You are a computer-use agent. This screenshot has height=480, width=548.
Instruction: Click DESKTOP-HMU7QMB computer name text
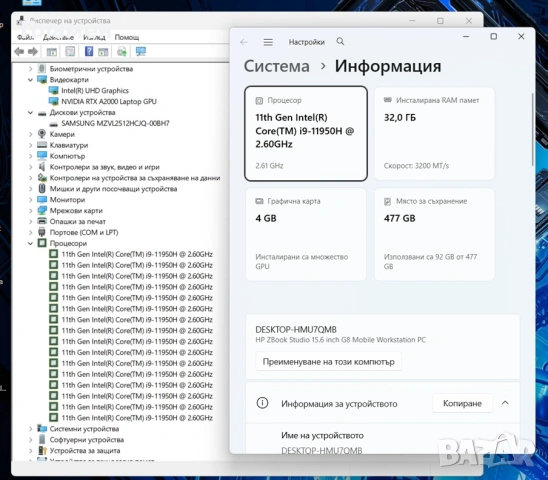pyautogui.click(x=296, y=330)
